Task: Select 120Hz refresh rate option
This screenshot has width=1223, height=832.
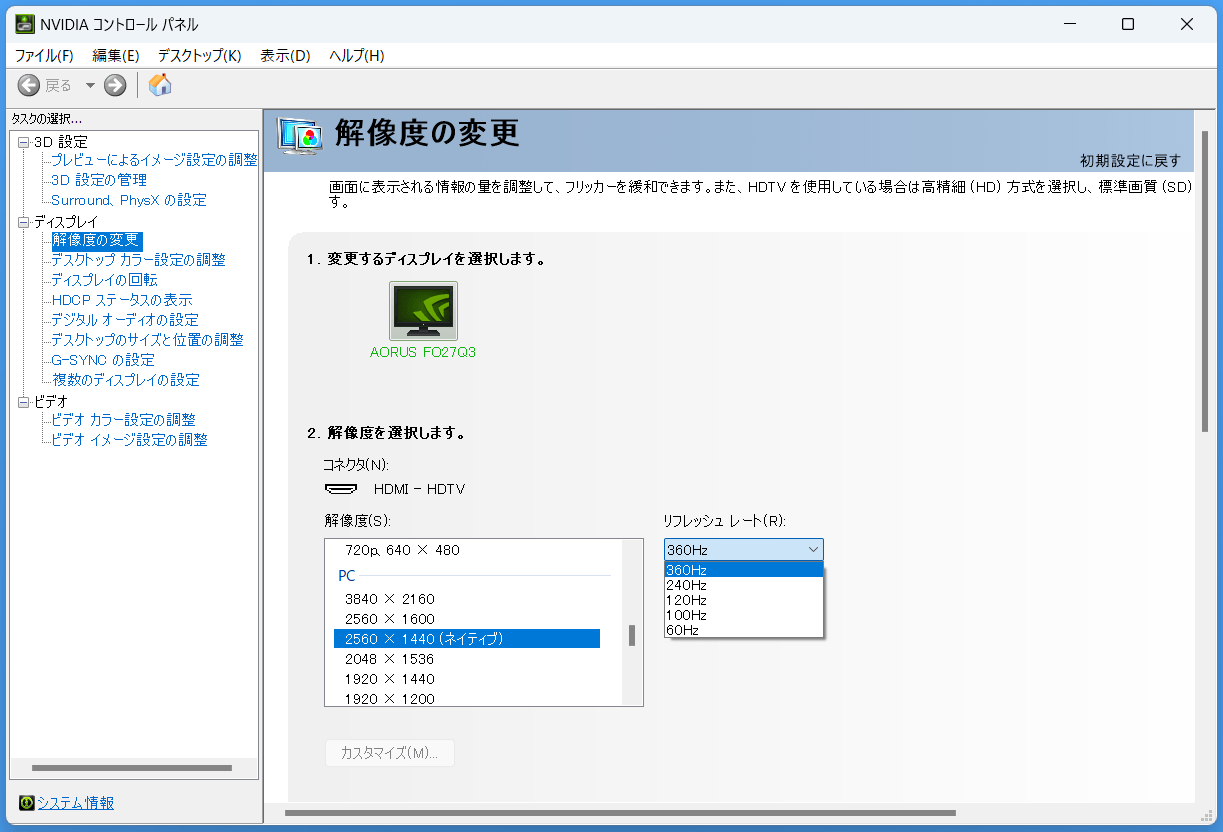Action: (743, 600)
